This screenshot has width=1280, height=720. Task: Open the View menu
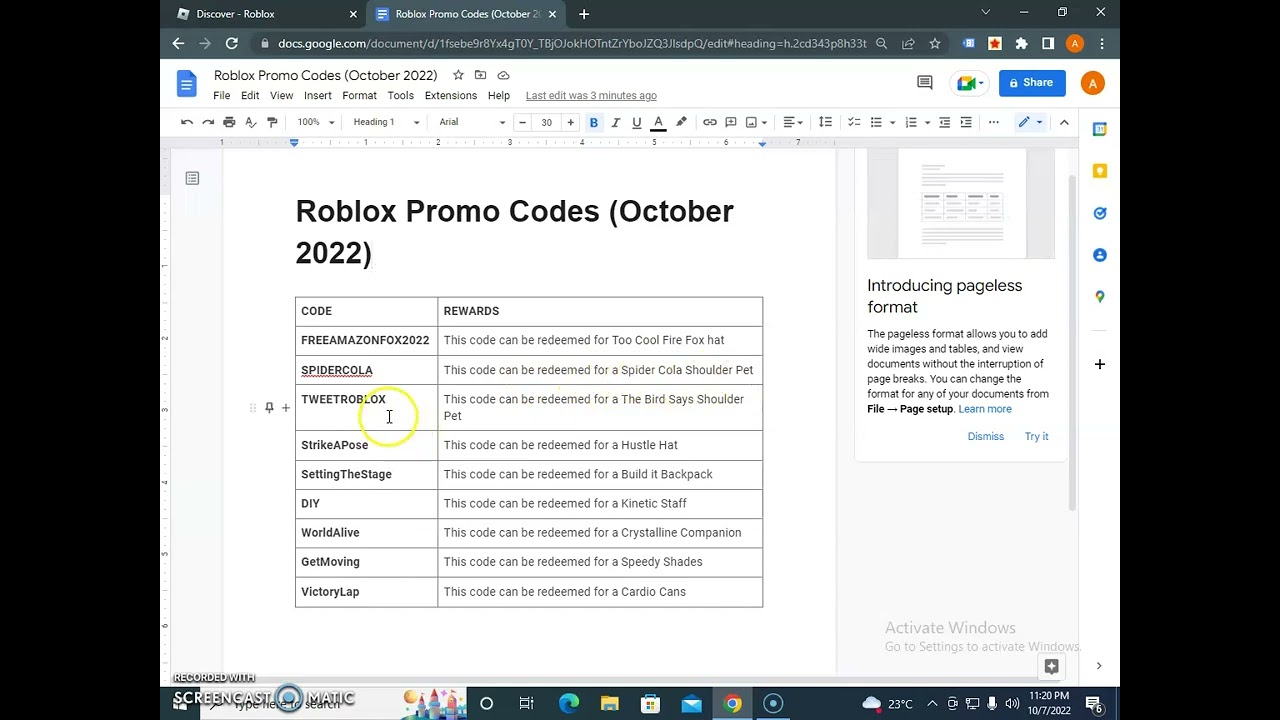(282, 95)
